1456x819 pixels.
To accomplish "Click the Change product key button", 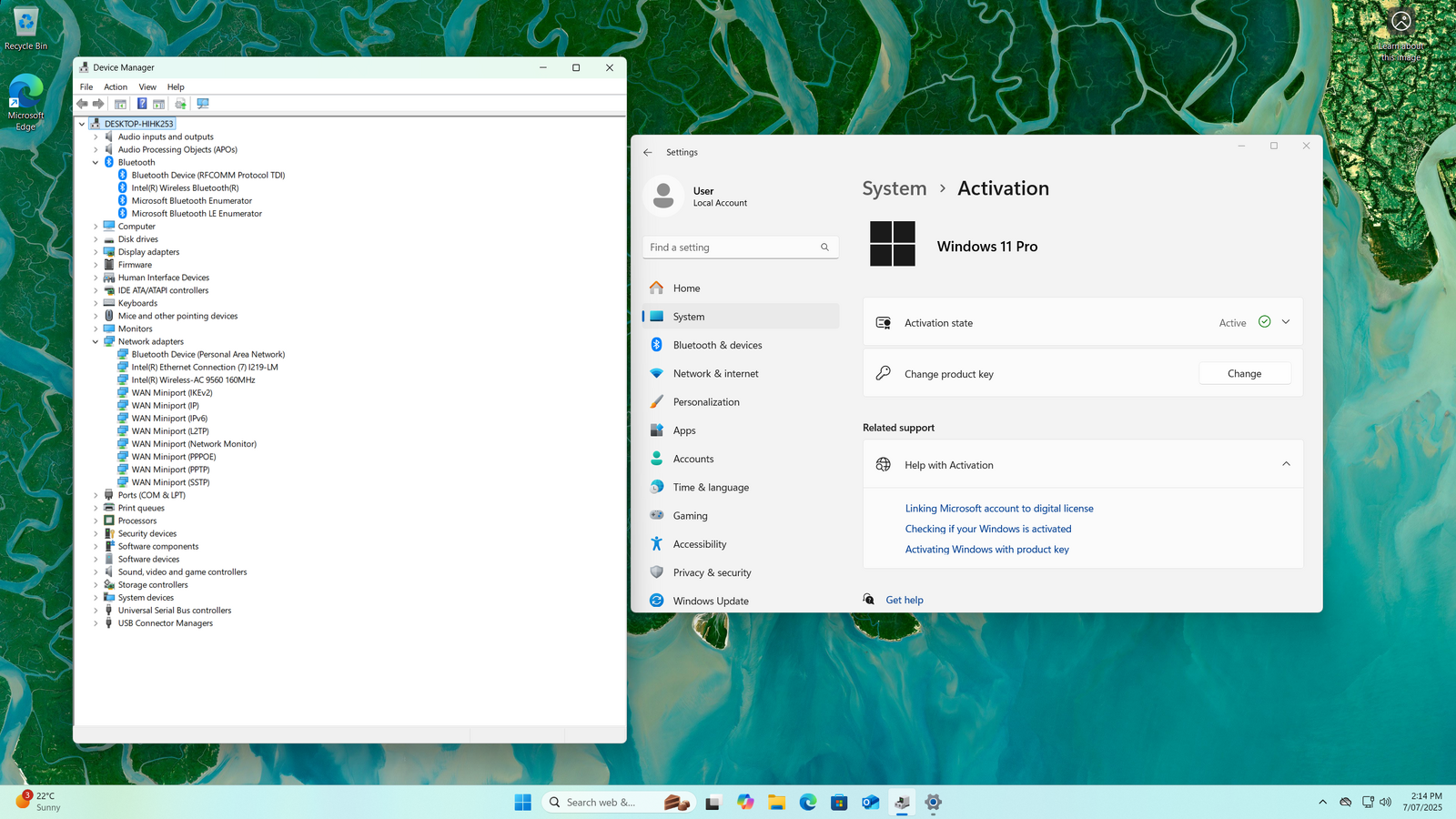I will [x=1244, y=374].
